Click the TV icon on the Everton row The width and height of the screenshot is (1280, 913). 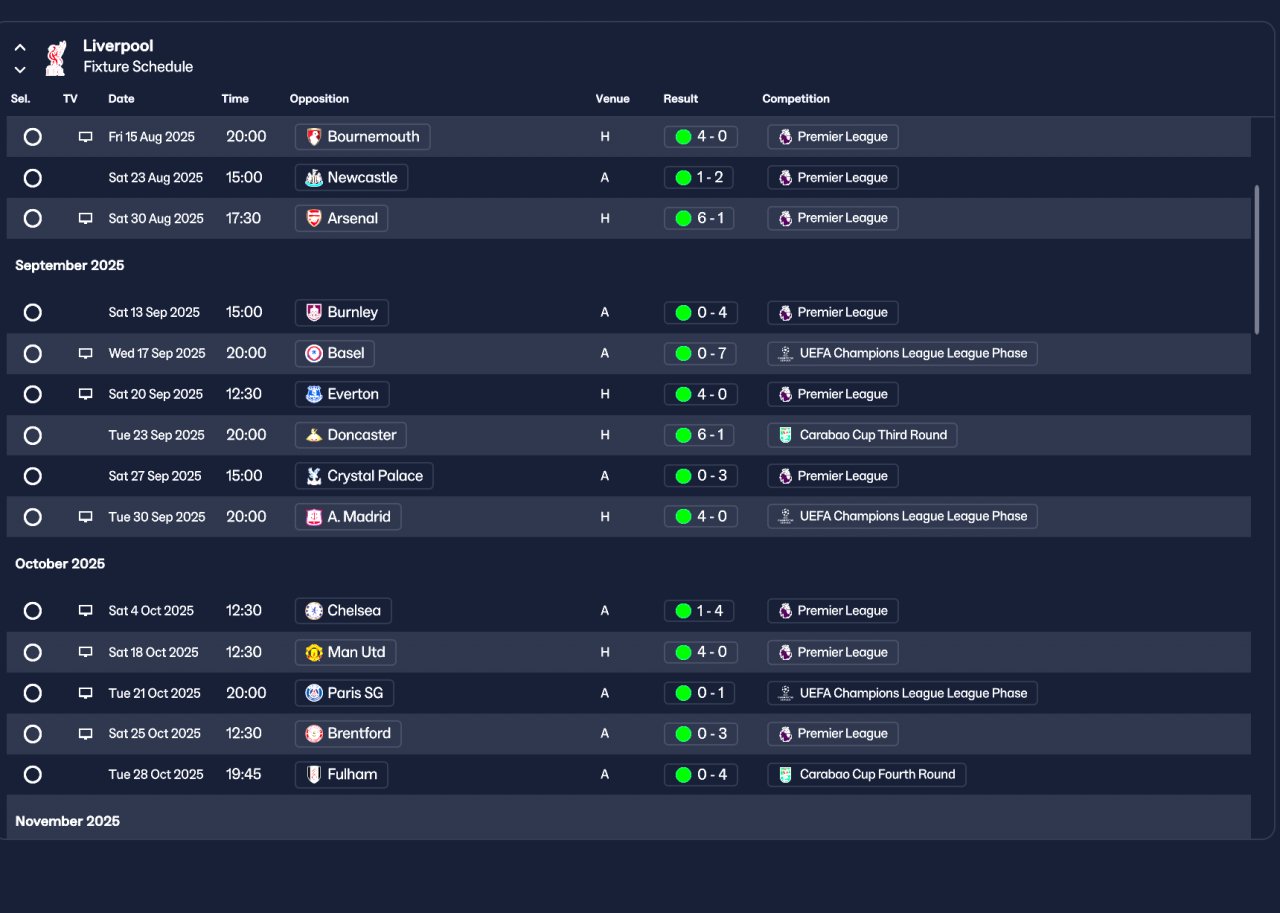point(86,394)
